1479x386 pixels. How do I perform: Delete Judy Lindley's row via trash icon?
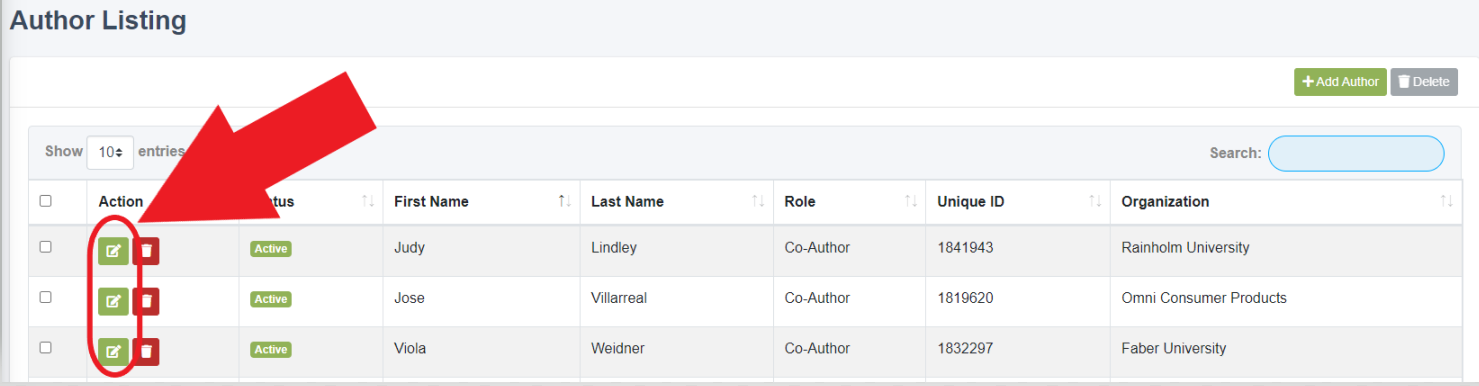(x=147, y=251)
